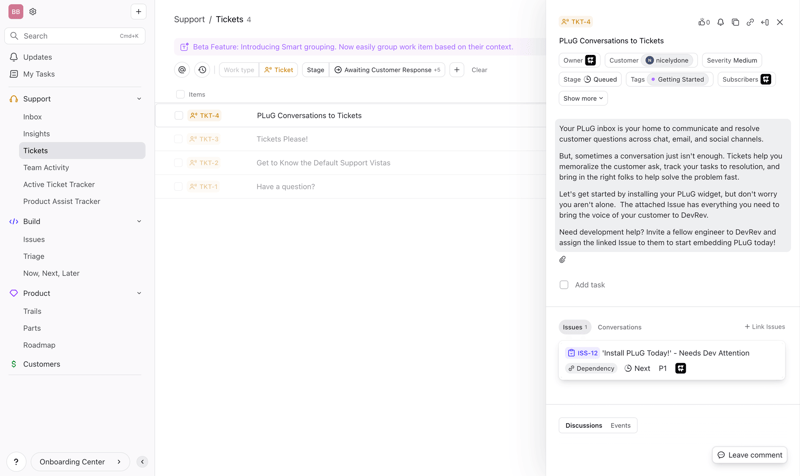Open Insights in the sidebar
The image size is (800, 476).
[x=36, y=134]
